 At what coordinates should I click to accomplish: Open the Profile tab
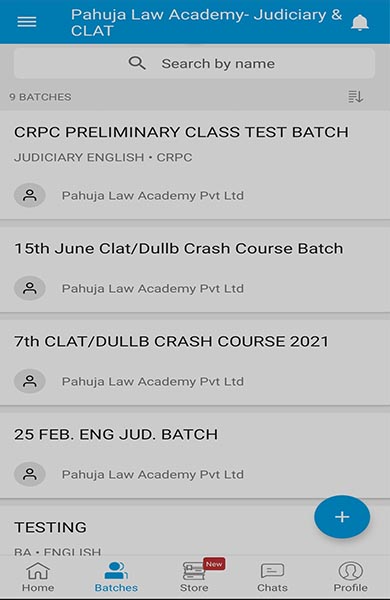pos(350,577)
